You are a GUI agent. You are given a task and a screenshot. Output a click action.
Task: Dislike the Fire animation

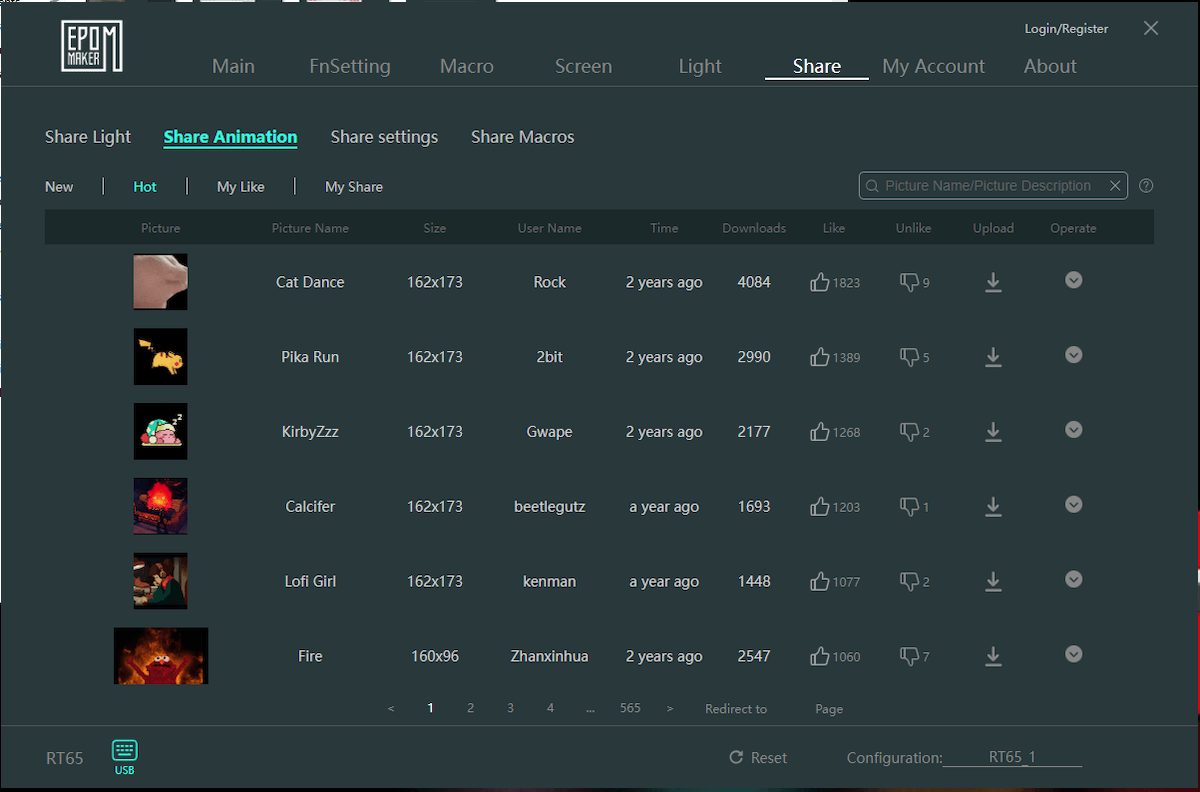tap(909, 656)
